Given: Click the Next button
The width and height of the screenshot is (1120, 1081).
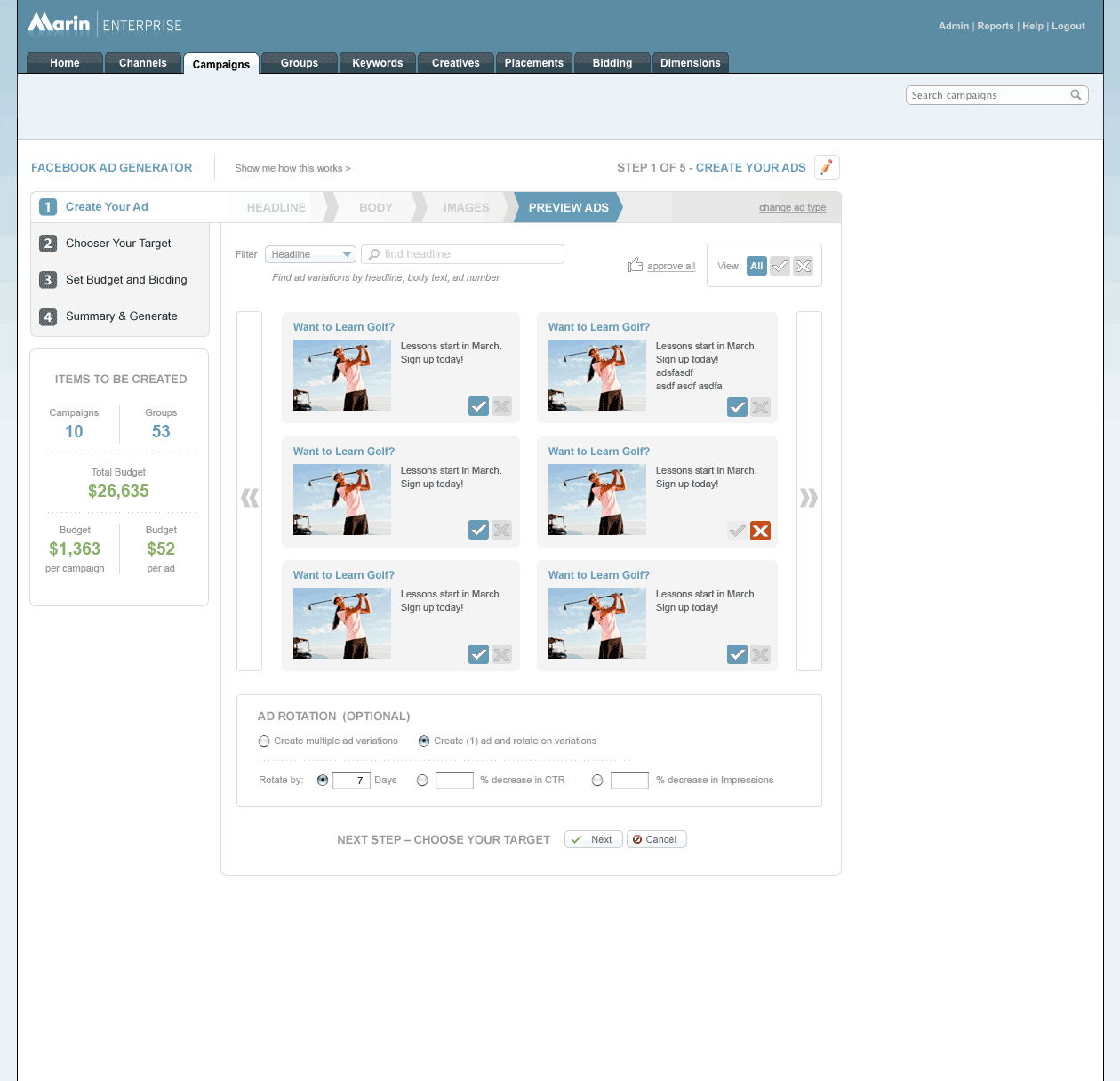Looking at the screenshot, I should [592, 839].
